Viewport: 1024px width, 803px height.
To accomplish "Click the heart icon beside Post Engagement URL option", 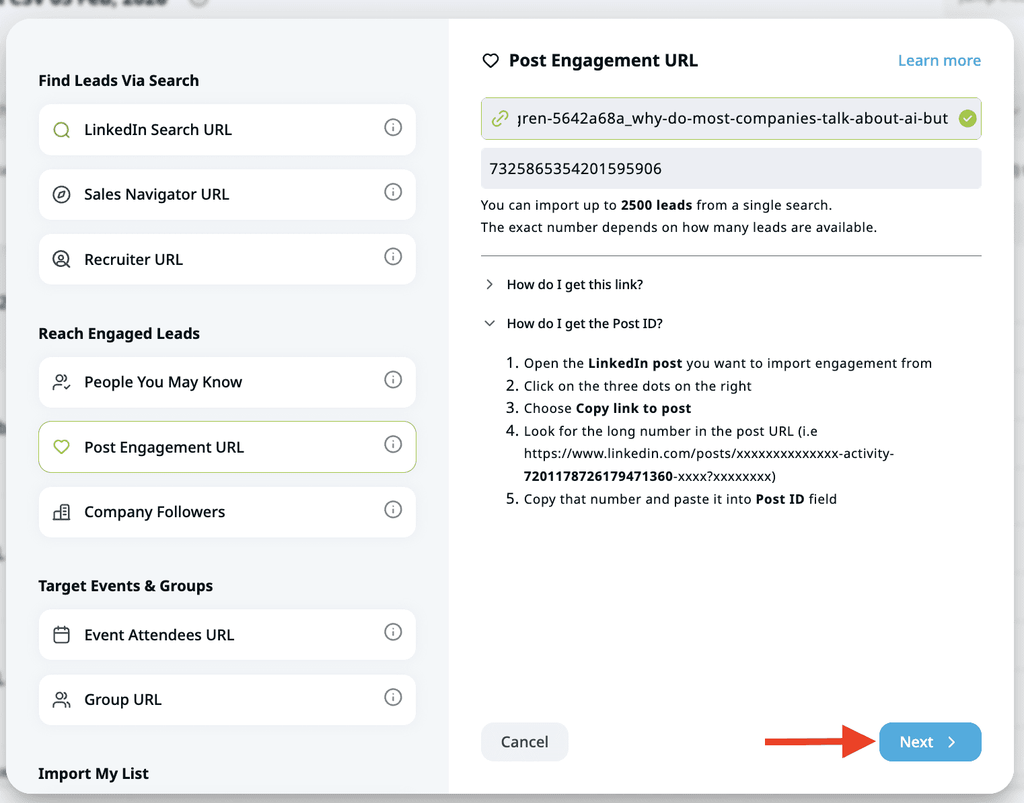I will 61,447.
